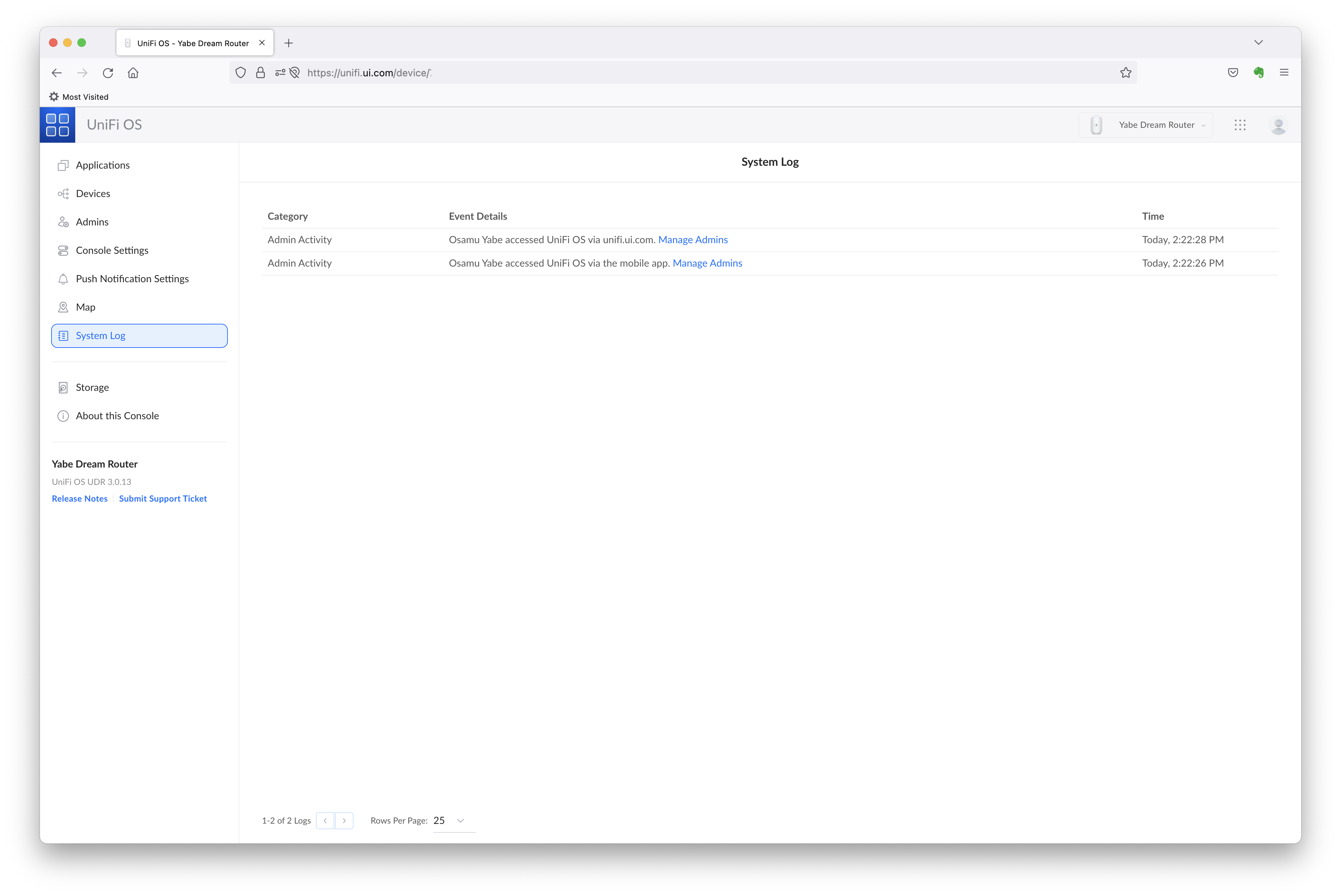
Task: Open a new browser tab
Action: tap(289, 43)
